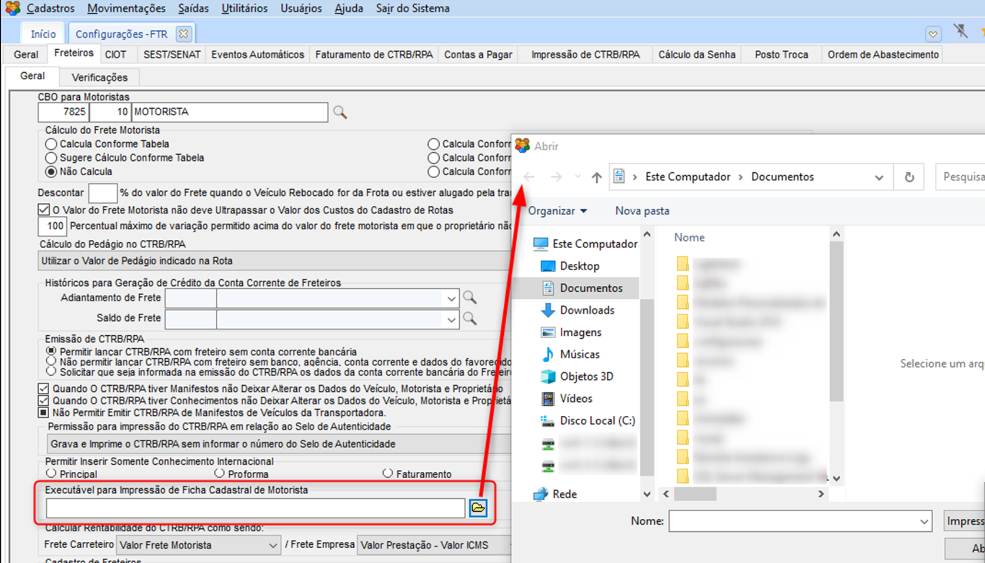
Task: Switch to the Início tab
Action: click(x=43, y=34)
